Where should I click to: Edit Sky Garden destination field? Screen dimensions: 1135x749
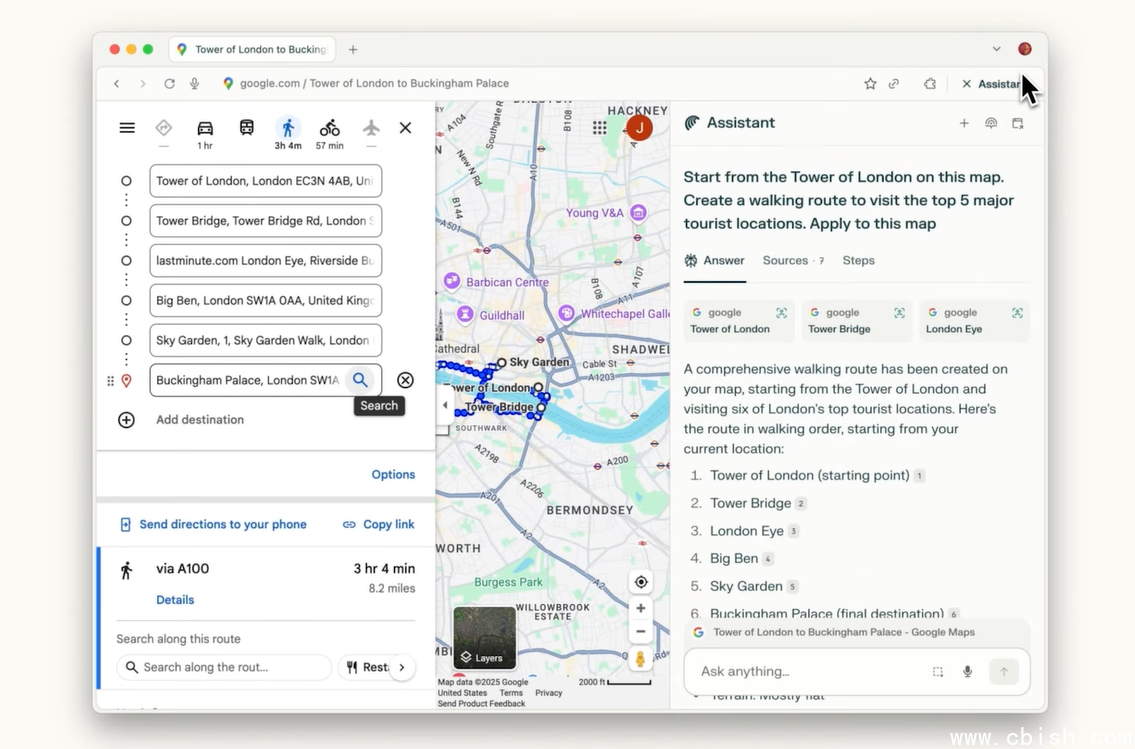(x=266, y=340)
